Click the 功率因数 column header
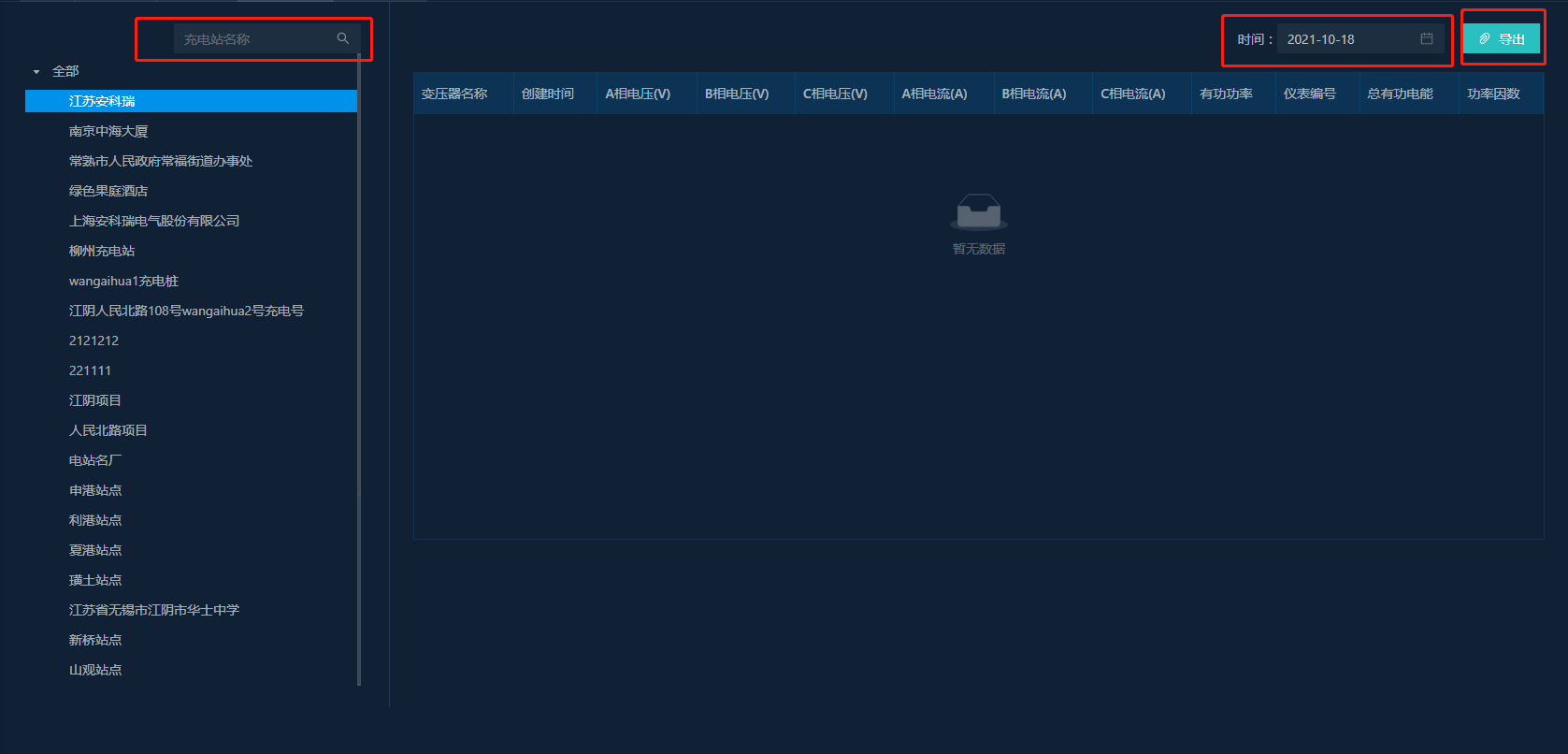This screenshot has height=754, width=1568. click(1493, 94)
